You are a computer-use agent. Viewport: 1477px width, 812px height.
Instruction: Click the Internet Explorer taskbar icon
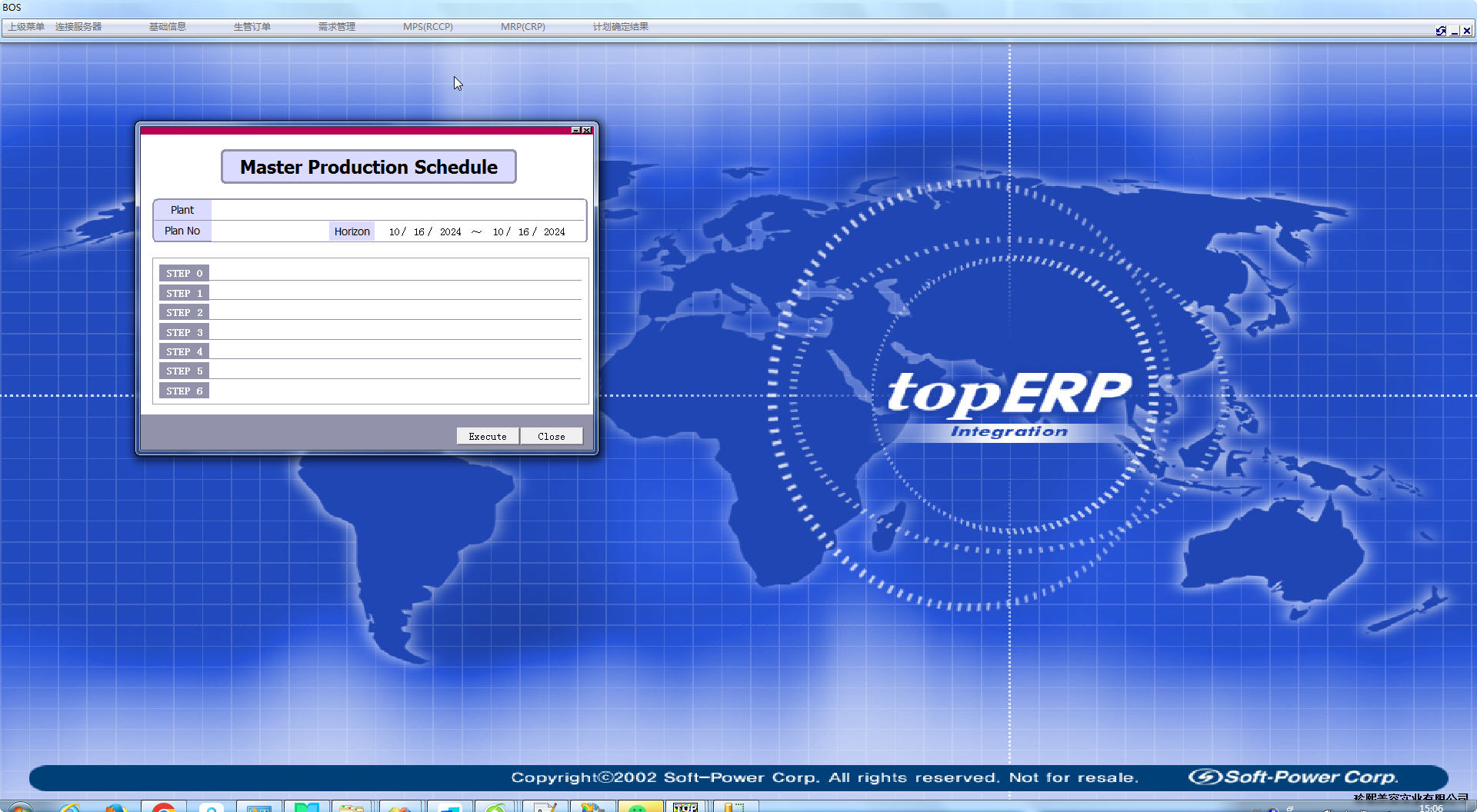coord(69,807)
